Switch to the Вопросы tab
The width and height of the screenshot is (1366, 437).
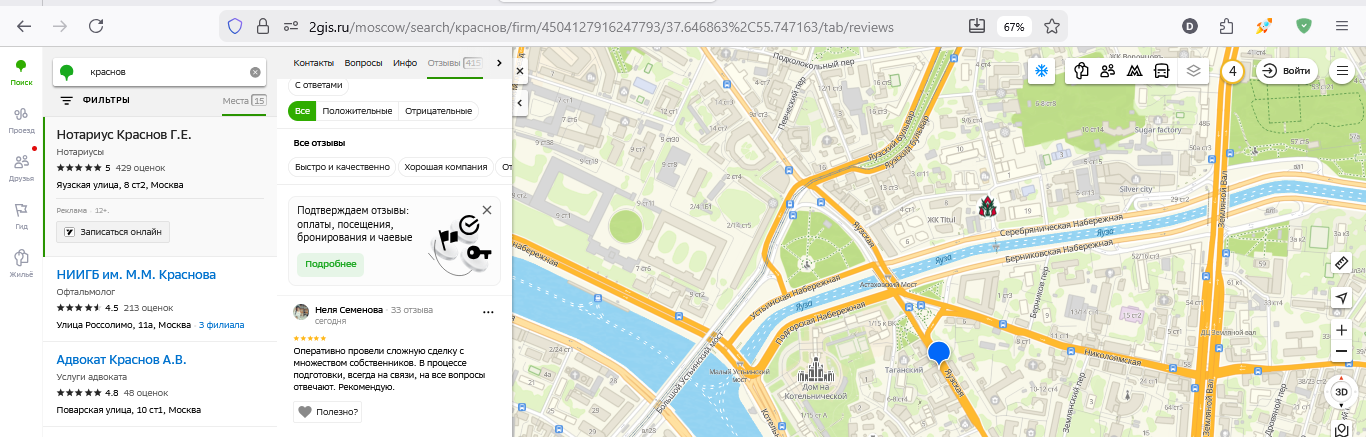364,63
